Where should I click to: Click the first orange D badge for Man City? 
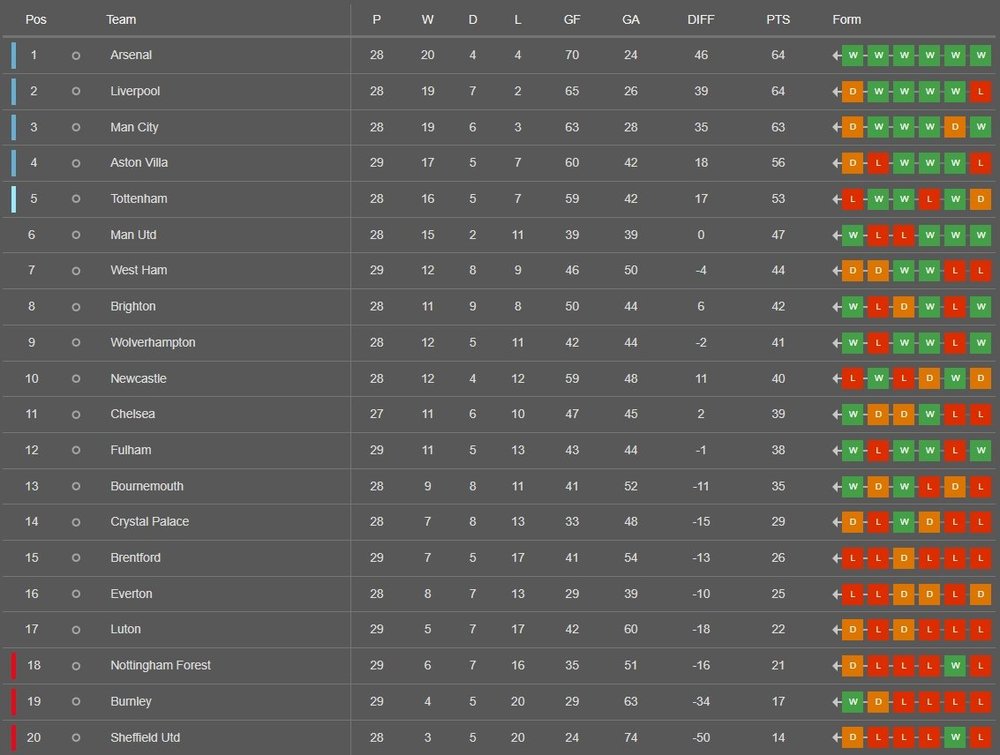pyautogui.click(x=852, y=127)
